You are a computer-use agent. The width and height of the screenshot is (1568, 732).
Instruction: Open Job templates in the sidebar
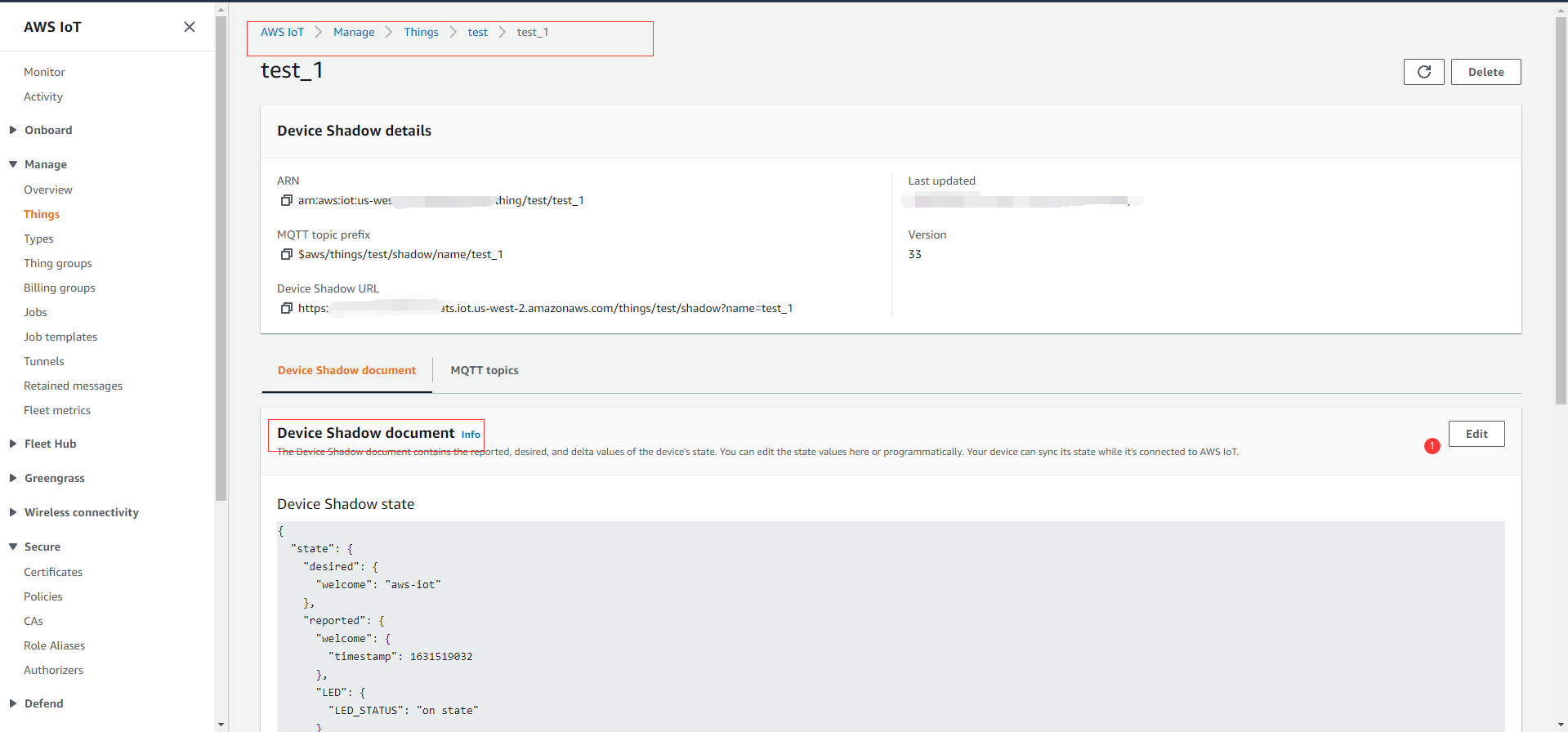(60, 337)
